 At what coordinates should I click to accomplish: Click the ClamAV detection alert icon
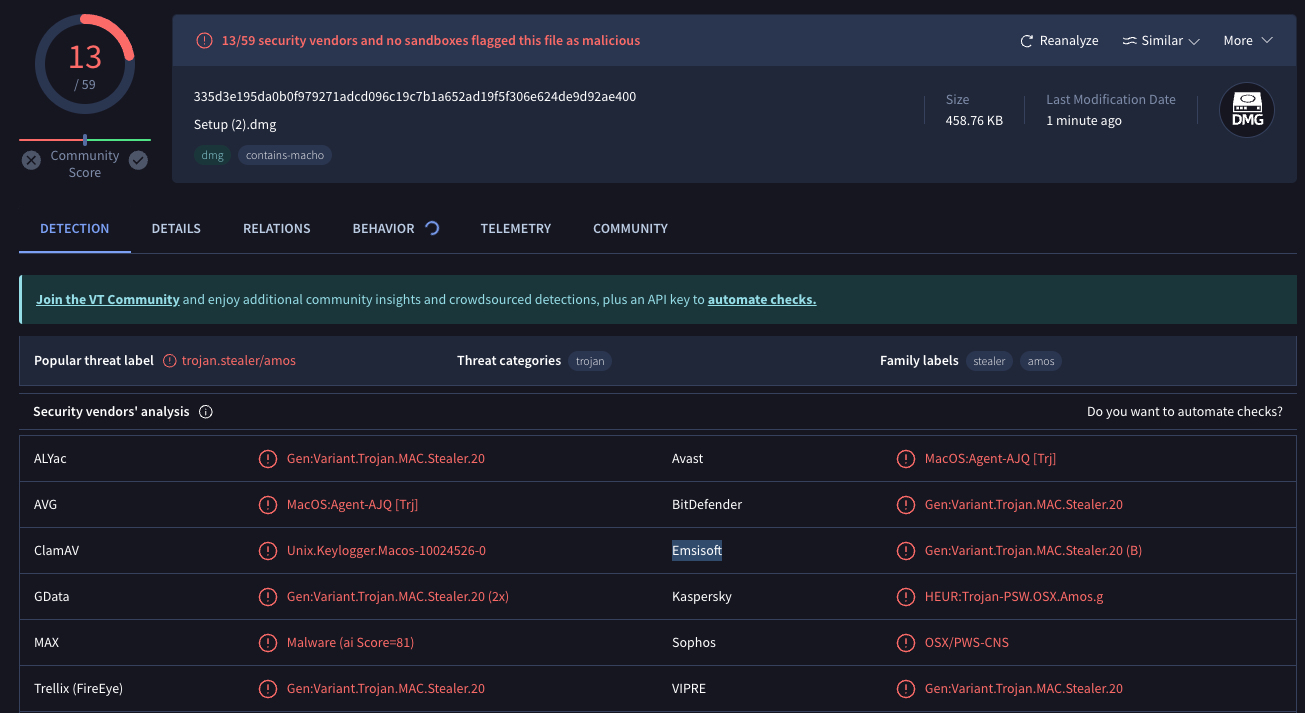click(x=267, y=551)
